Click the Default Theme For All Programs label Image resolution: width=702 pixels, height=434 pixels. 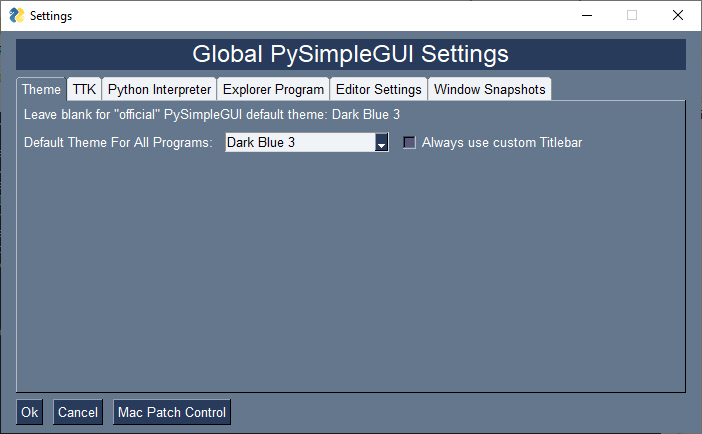[119, 143]
